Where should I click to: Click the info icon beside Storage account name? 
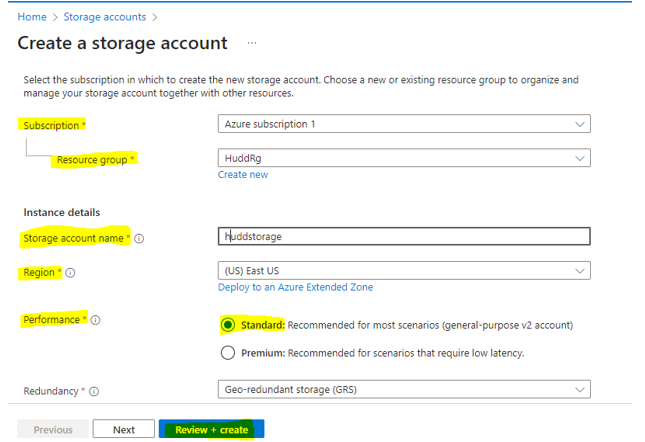(139, 238)
